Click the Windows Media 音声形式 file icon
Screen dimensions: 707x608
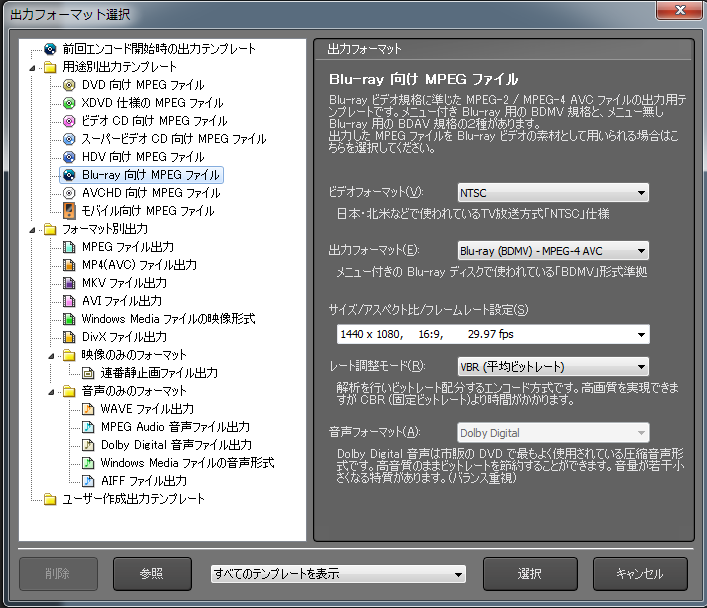88,463
